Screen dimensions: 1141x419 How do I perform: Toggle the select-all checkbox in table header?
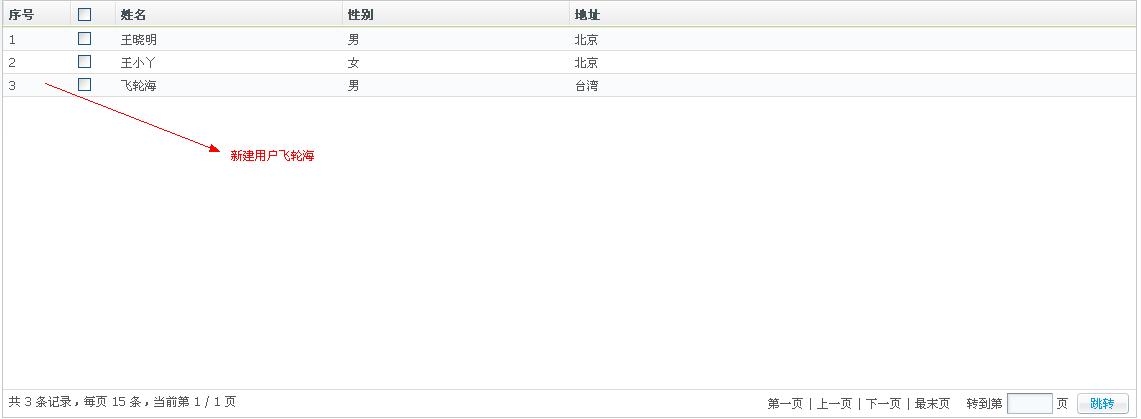84,15
